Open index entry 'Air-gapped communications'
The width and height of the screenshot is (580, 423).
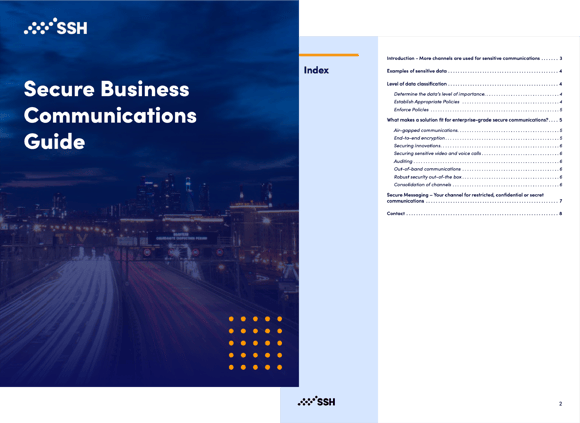click(x=478, y=131)
